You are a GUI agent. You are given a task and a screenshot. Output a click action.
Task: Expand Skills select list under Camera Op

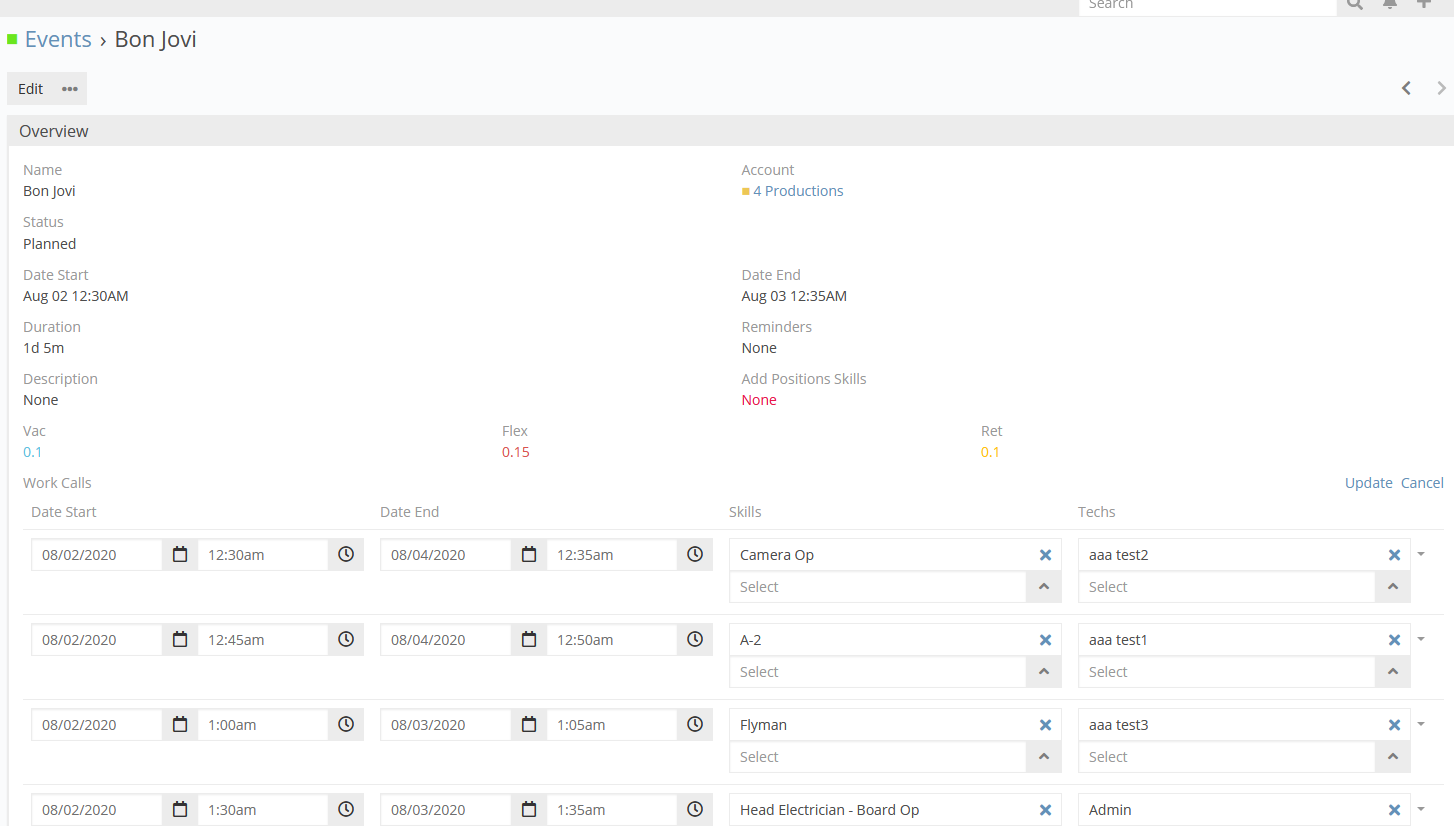(1044, 587)
